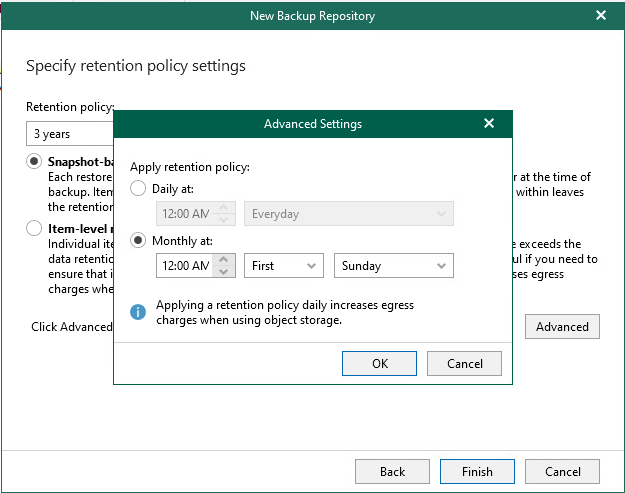Choose Snapshot-based retention radio button

34,161
